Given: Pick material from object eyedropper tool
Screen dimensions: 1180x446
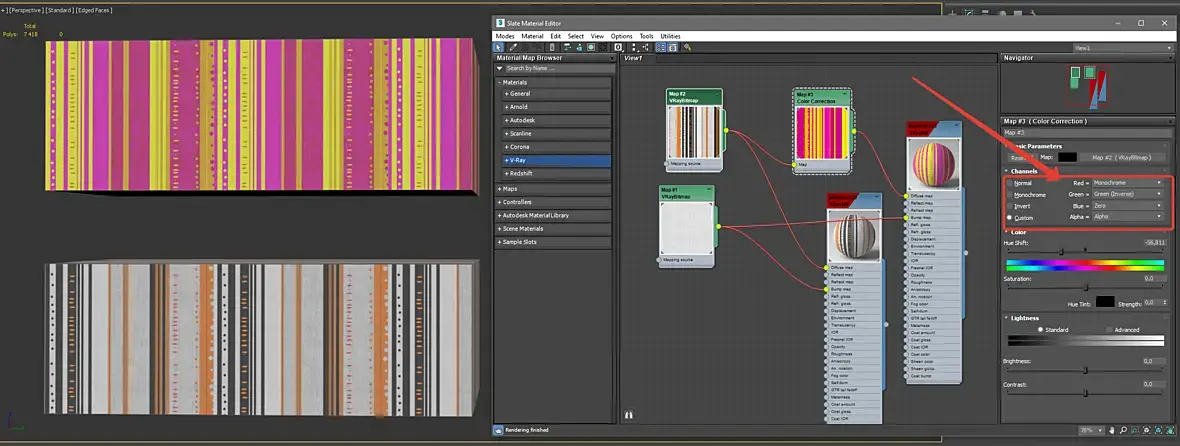Looking at the screenshot, I should (x=513, y=47).
